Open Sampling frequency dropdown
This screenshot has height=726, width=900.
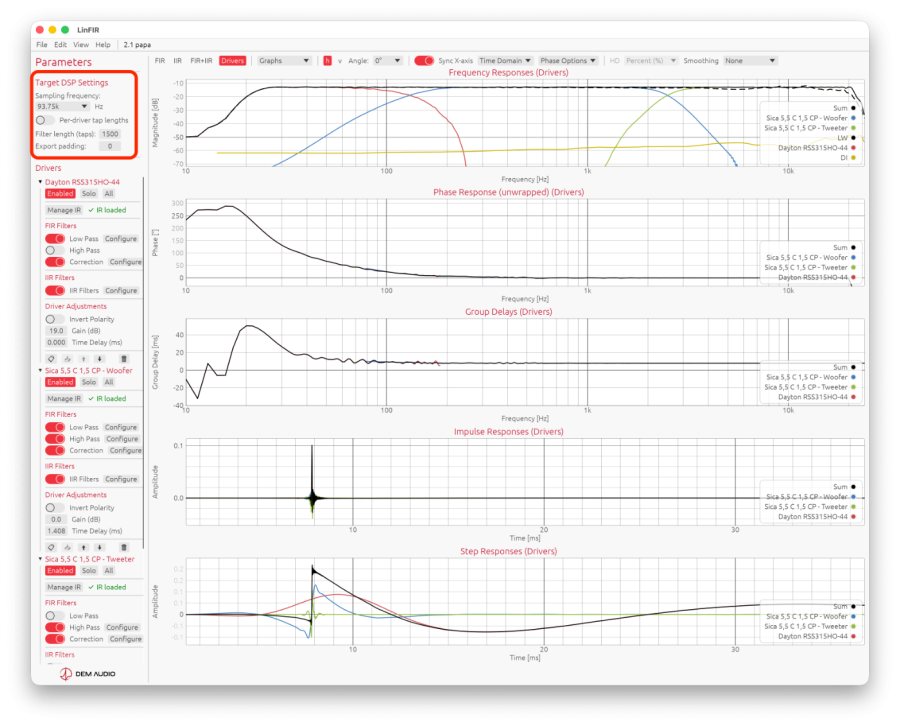pos(62,106)
